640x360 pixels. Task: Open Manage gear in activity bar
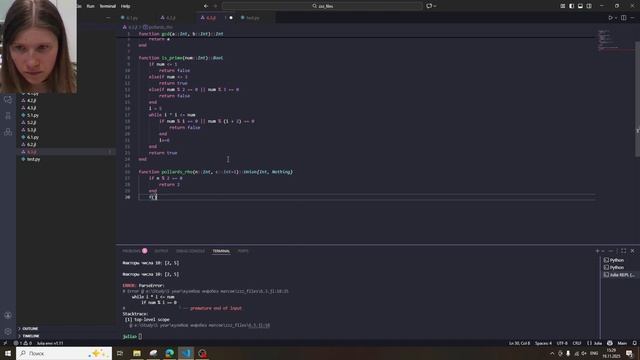coord(8,331)
